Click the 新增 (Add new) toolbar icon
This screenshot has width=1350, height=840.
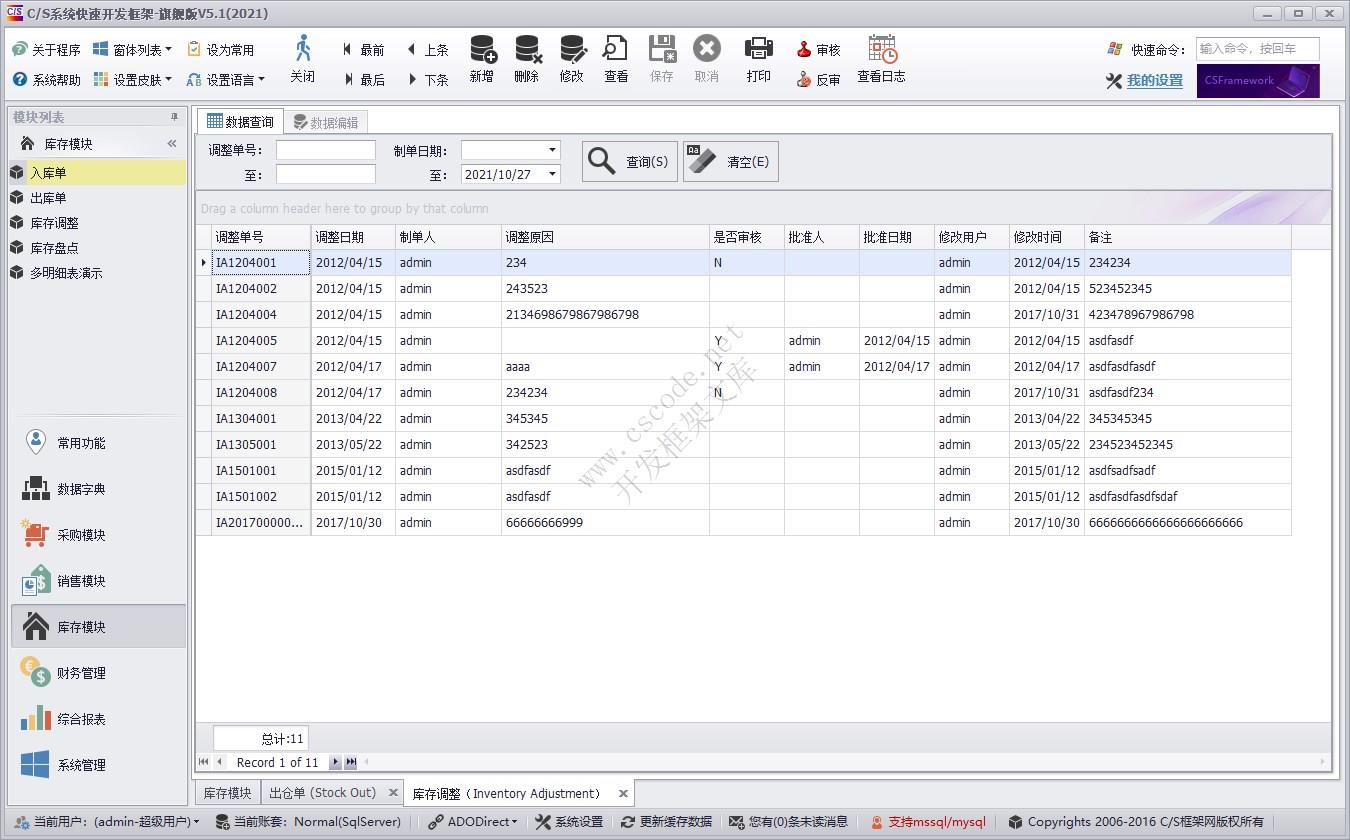pos(482,50)
